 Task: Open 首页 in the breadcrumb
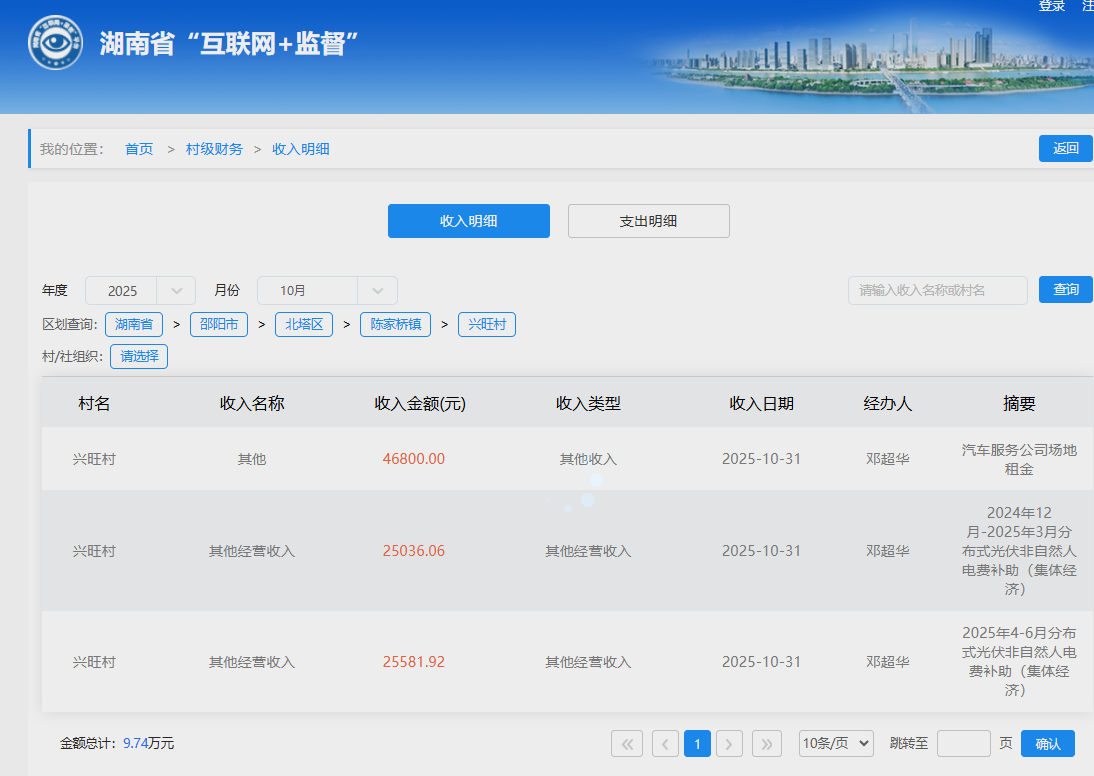click(x=139, y=150)
